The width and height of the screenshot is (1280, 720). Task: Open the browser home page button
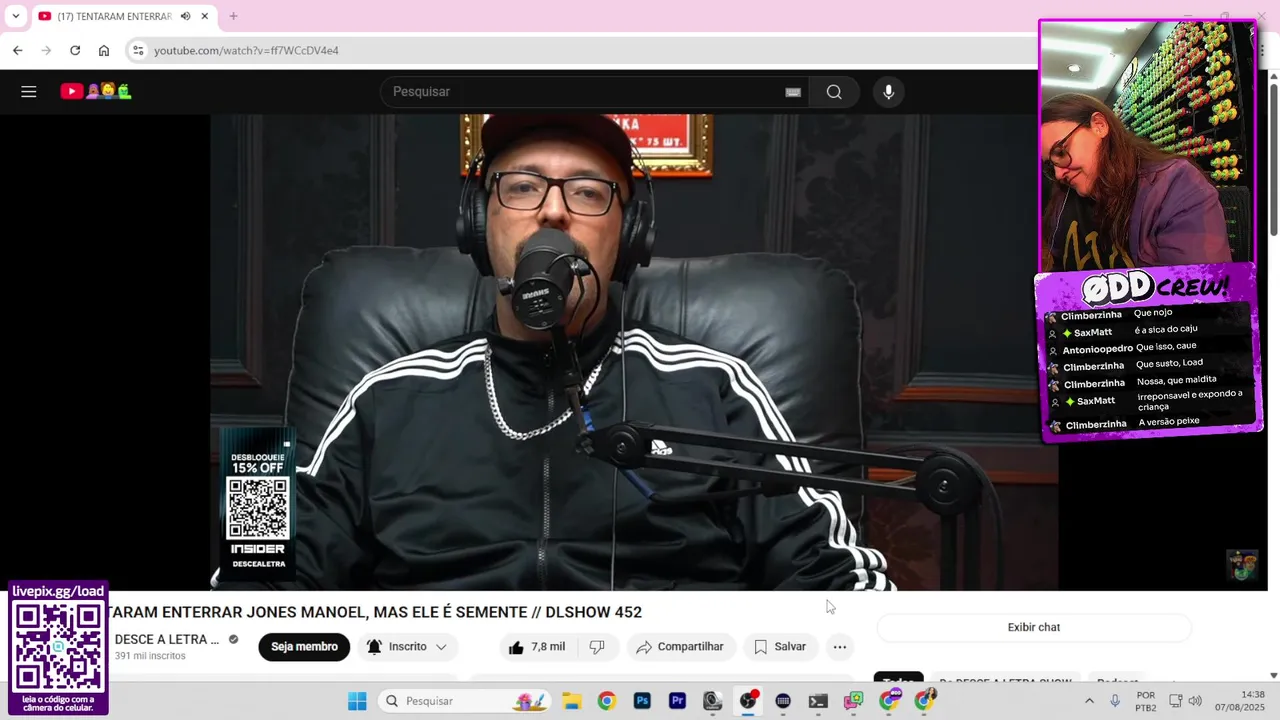(x=104, y=50)
